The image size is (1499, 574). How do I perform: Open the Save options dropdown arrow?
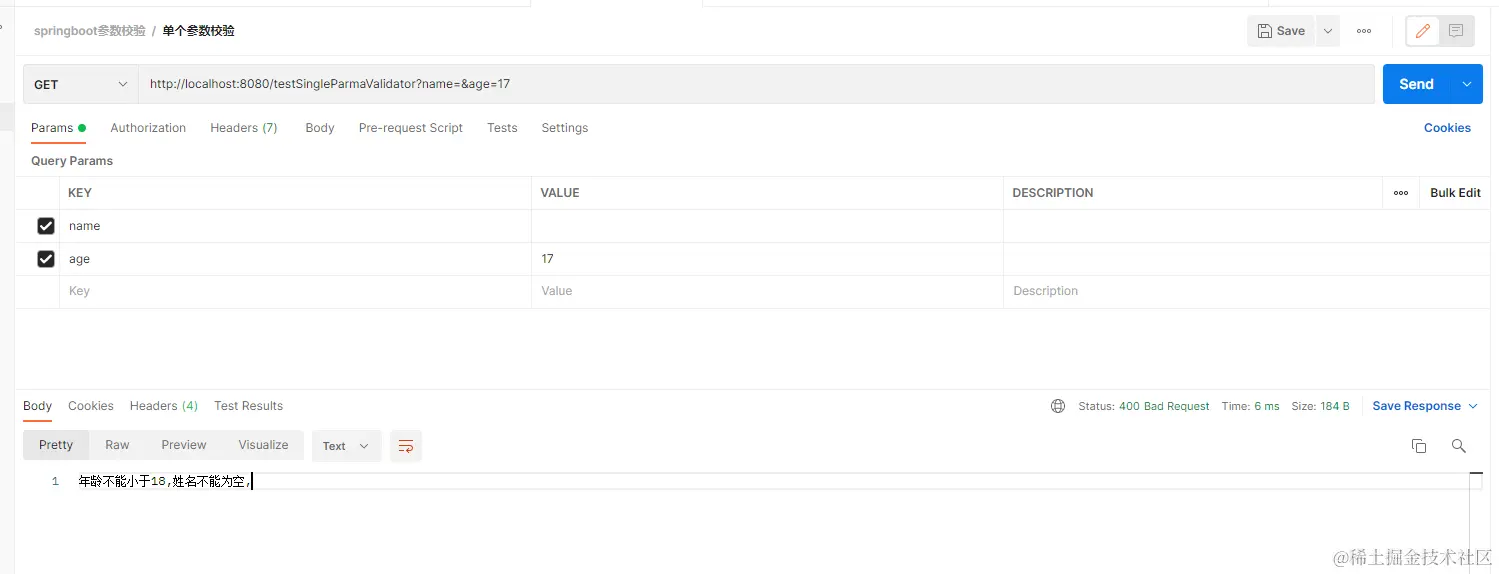[x=1328, y=31]
